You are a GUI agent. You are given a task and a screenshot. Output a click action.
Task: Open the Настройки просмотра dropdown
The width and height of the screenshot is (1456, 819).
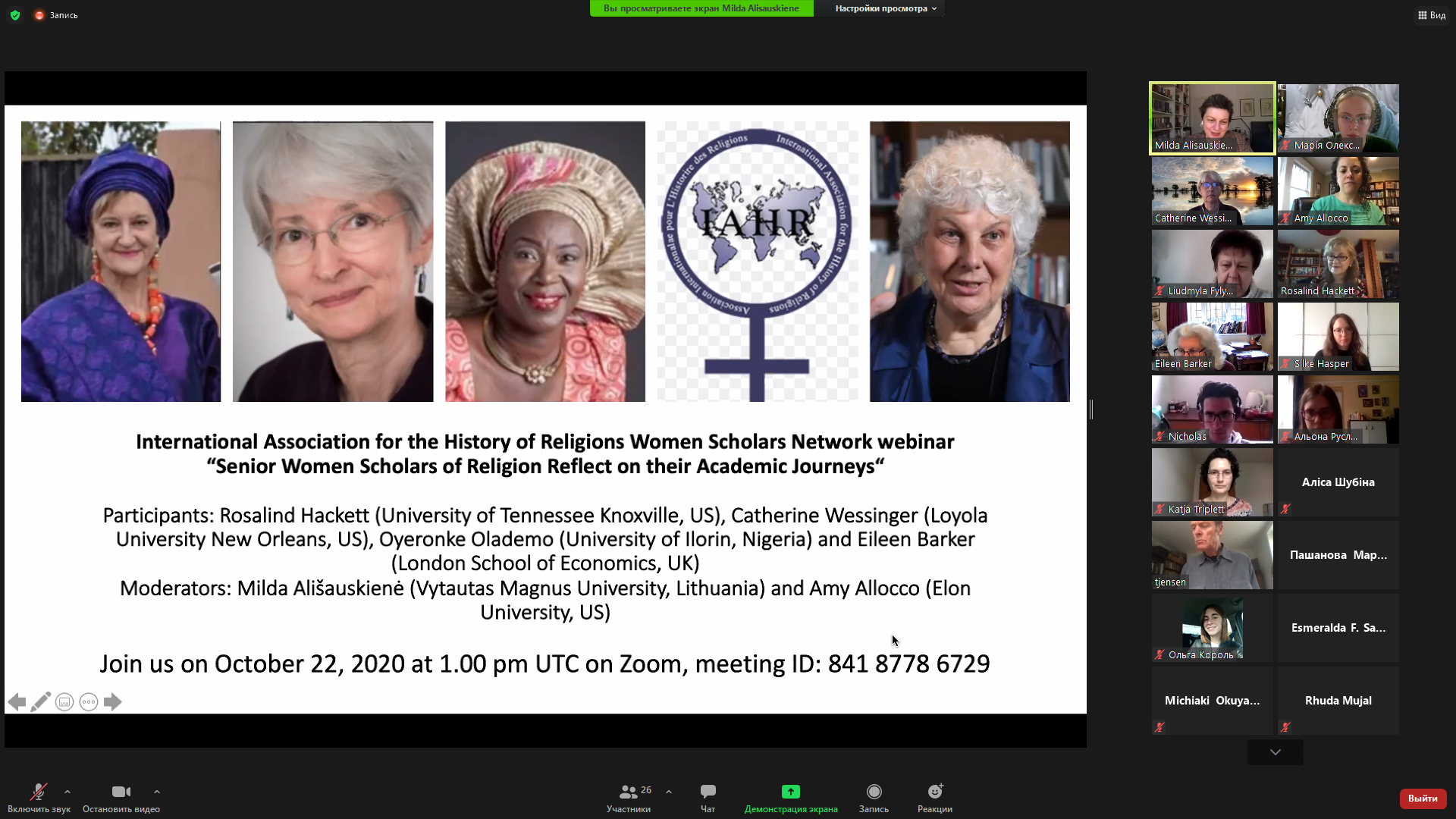tap(886, 8)
